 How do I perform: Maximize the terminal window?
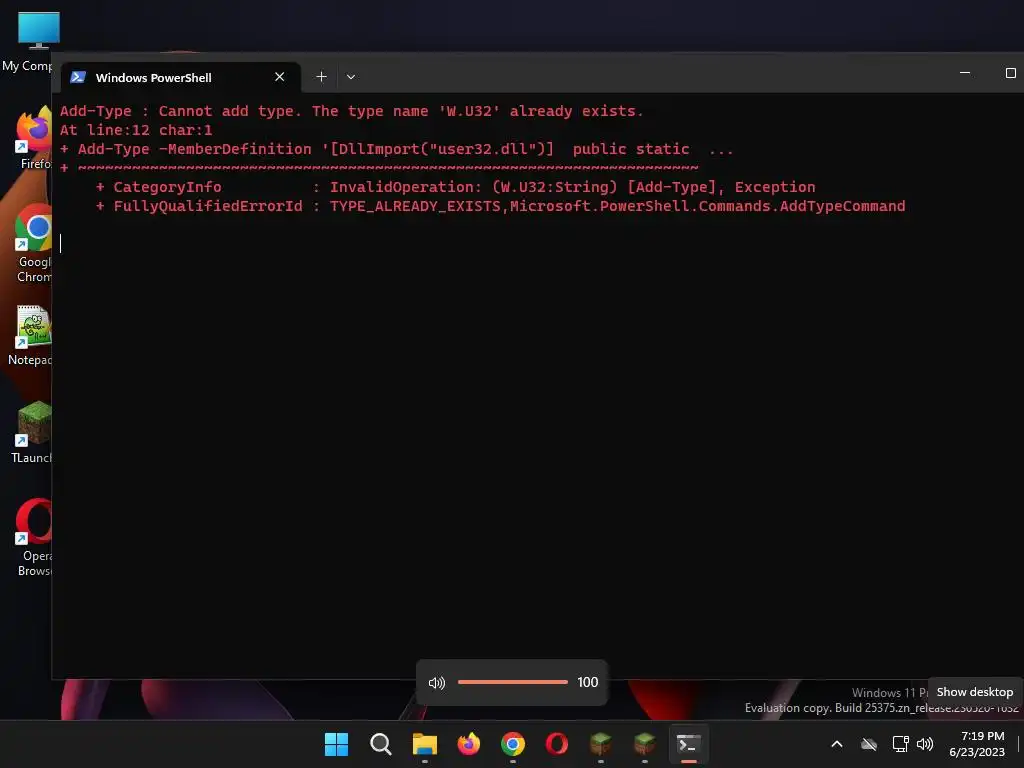click(x=1010, y=73)
